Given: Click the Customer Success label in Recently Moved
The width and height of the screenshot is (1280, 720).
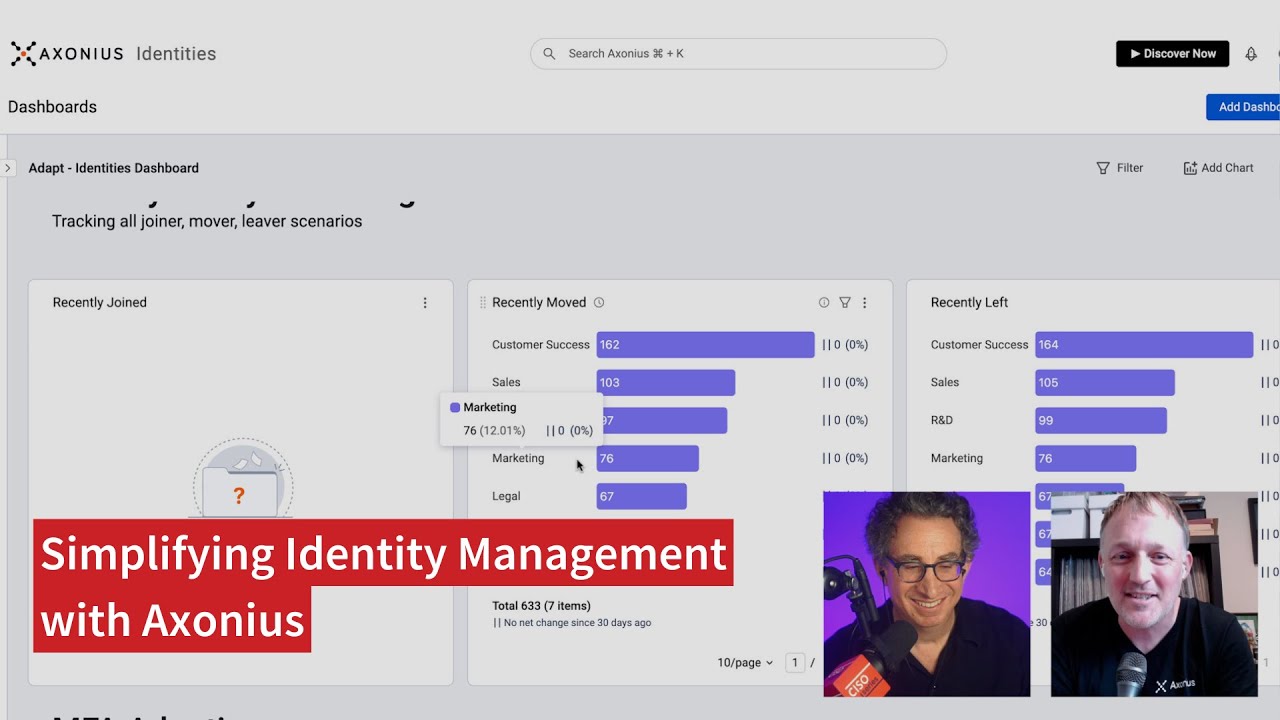Looking at the screenshot, I should click(541, 345).
